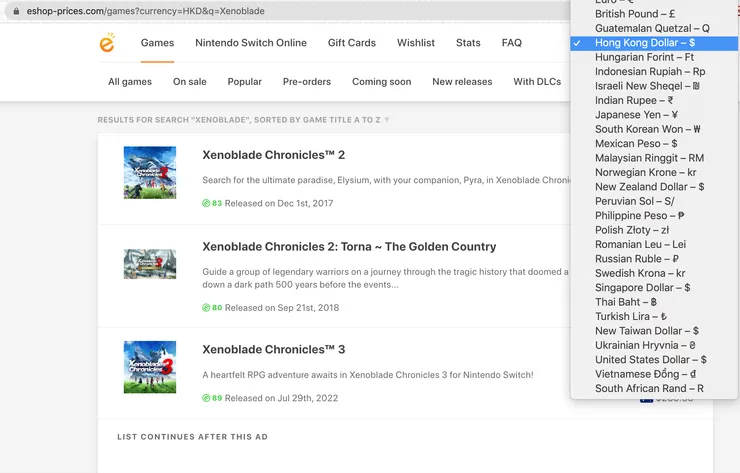Click the eshop-prices orange logo
Image resolution: width=740 pixels, height=473 pixels.
(107, 42)
